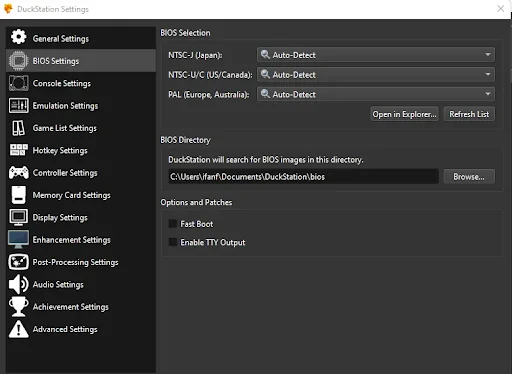The width and height of the screenshot is (512, 374).
Task: Toggle the Enable TTY Output checkbox
Action: (x=173, y=242)
